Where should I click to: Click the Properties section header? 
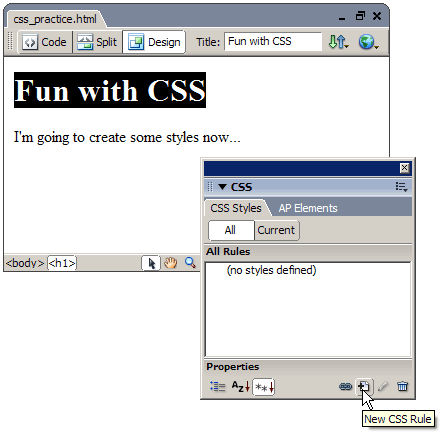coord(308,367)
